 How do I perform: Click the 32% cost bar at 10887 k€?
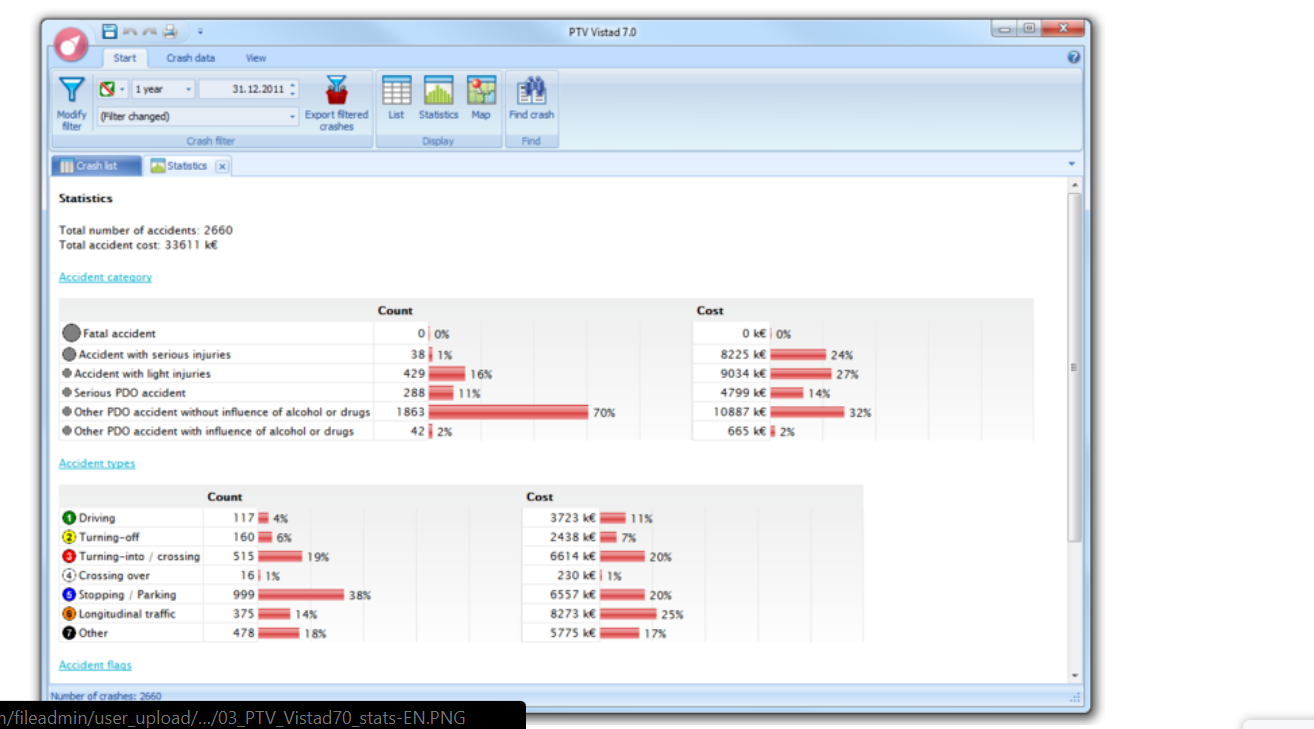click(x=808, y=412)
